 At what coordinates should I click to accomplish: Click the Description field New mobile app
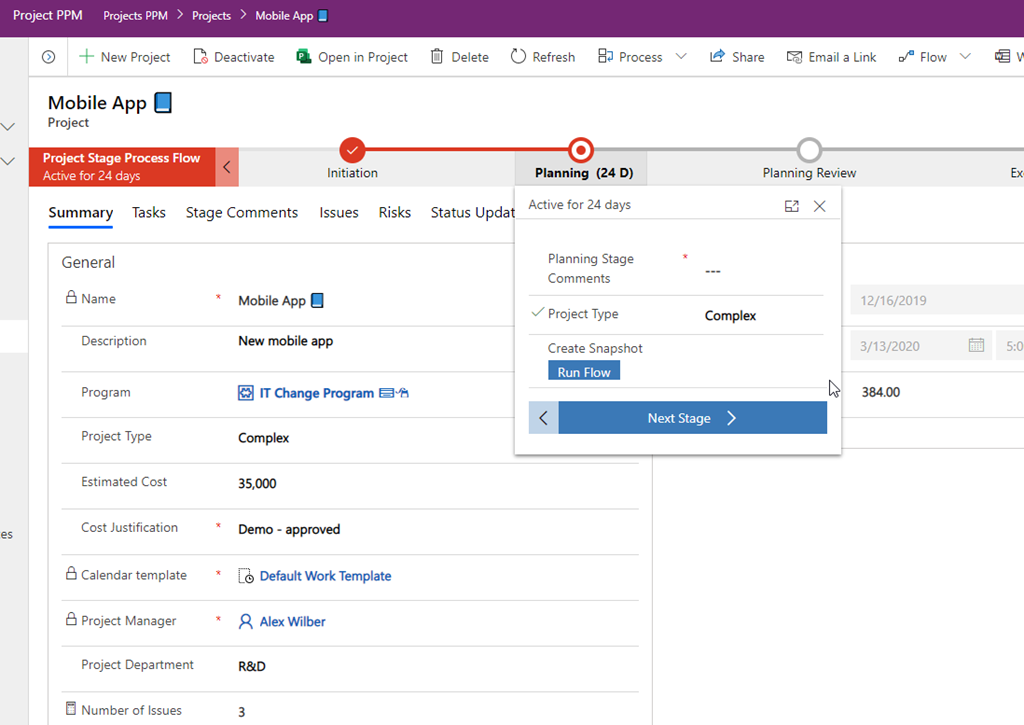click(x=285, y=341)
